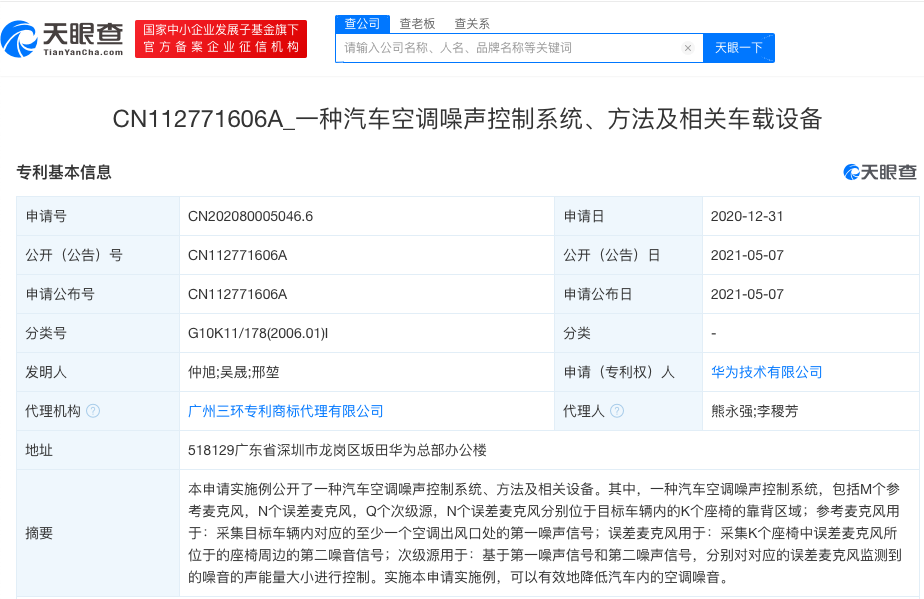Open the help icon next to 代理机构

pos(93,411)
